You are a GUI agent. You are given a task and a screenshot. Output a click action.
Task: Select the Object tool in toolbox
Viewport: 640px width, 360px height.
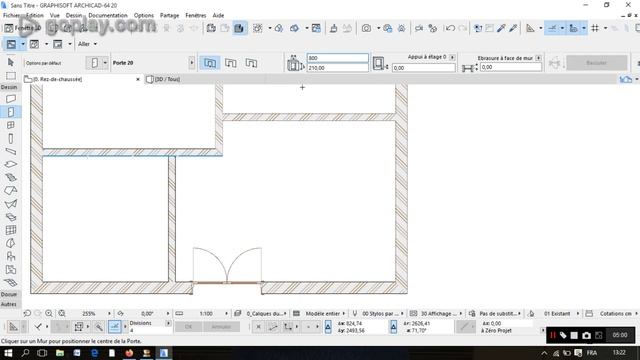pyautogui.click(x=11, y=256)
